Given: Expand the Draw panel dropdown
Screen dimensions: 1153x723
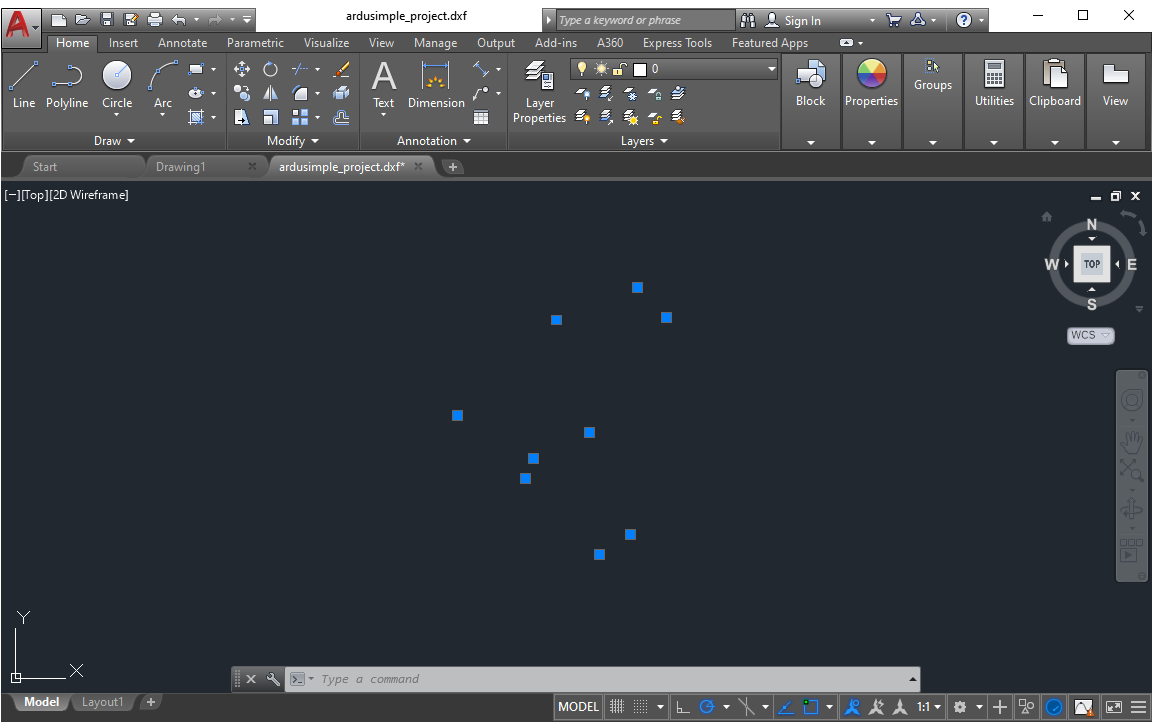Looking at the screenshot, I should (x=113, y=141).
